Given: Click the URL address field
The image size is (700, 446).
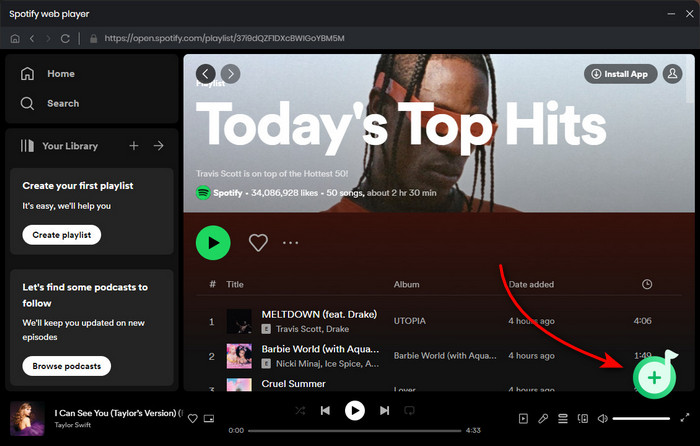Looking at the screenshot, I should 224,38.
